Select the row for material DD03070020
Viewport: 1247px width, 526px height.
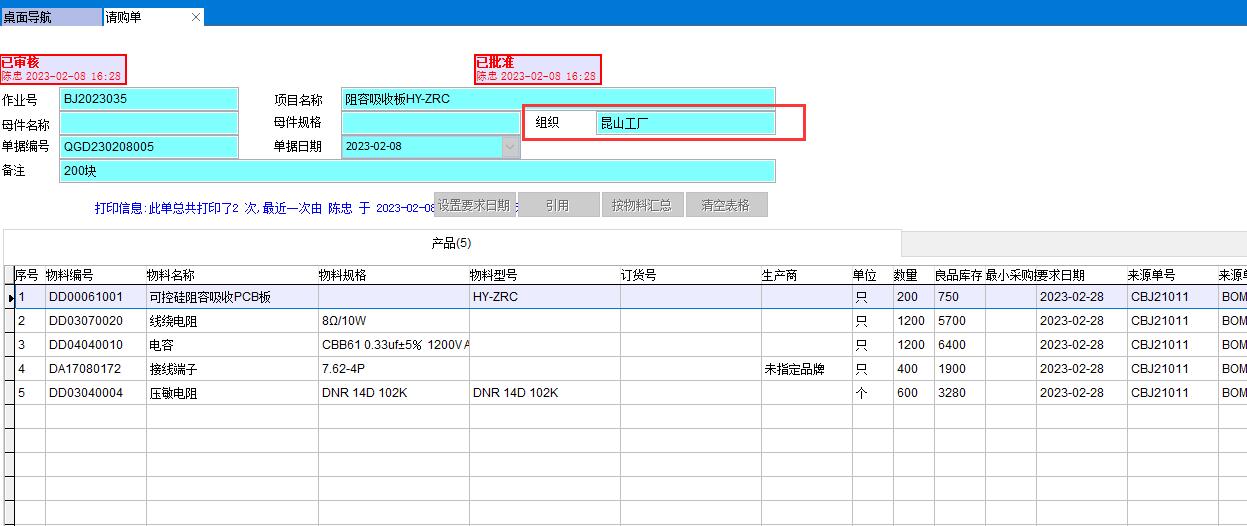pos(86,321)
